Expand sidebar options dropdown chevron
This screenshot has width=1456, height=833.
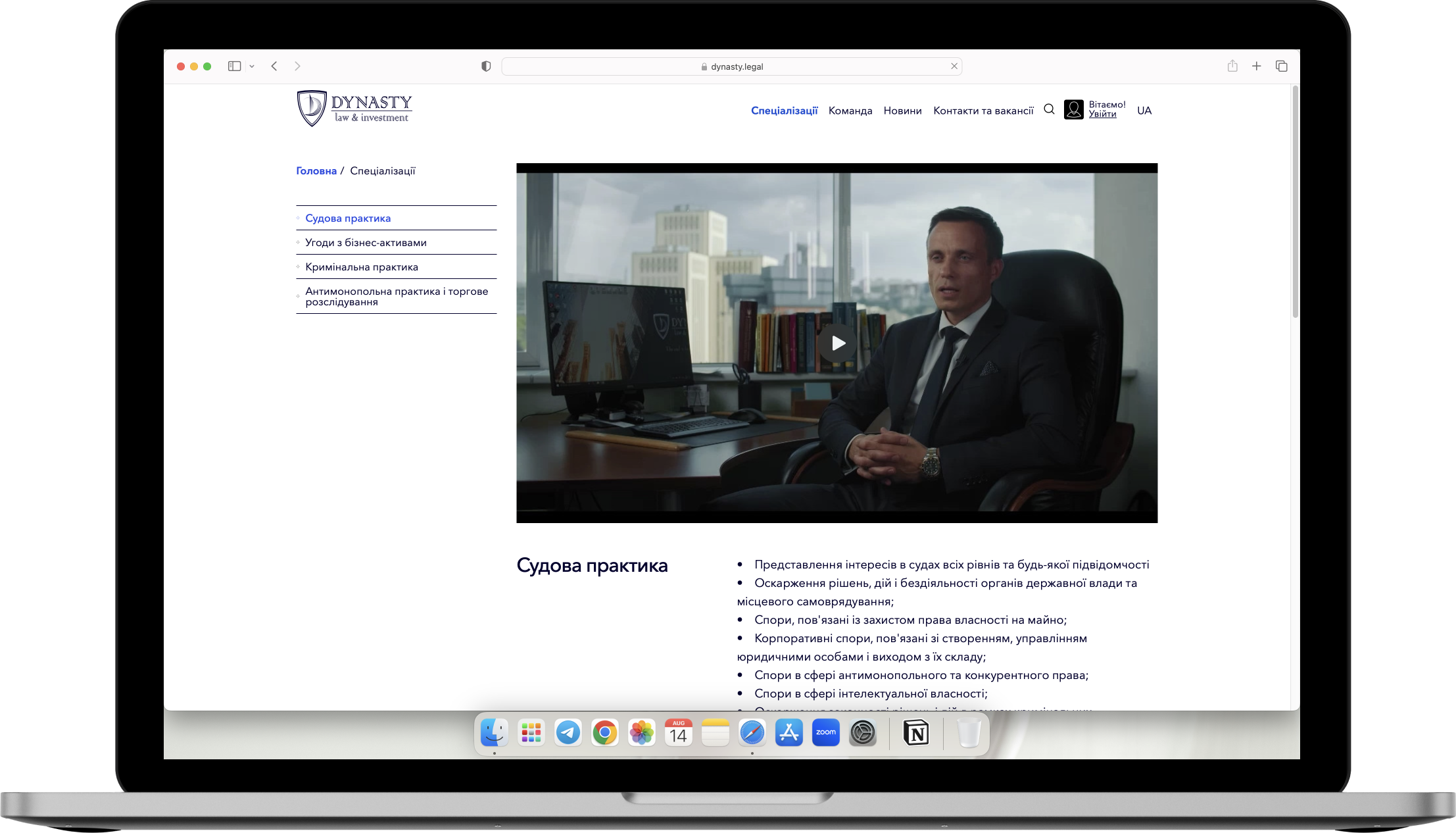tap(252, 66)
